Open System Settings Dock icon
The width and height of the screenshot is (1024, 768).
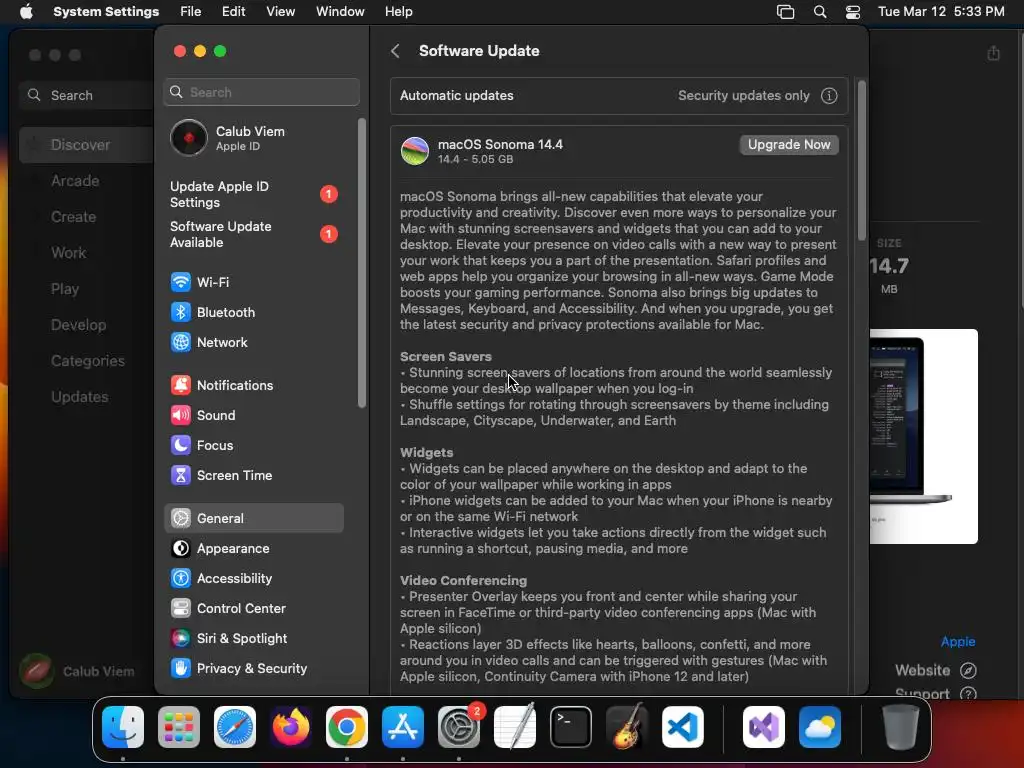(x=458, y=727)
